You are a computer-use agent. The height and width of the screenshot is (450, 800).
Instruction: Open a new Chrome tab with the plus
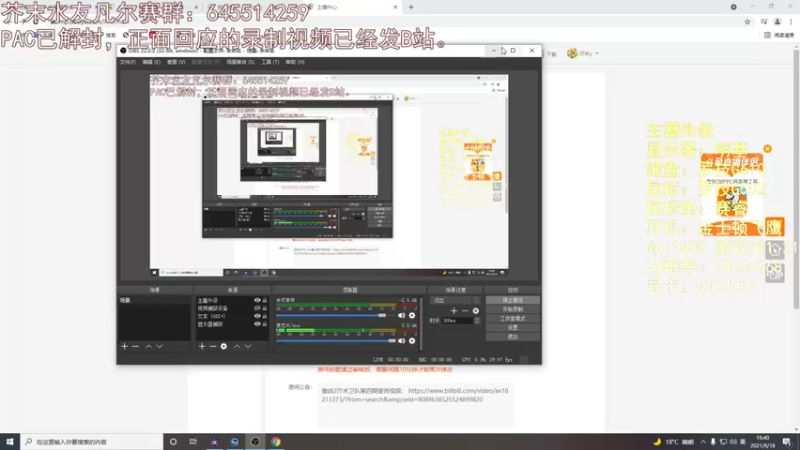[411, 7]
